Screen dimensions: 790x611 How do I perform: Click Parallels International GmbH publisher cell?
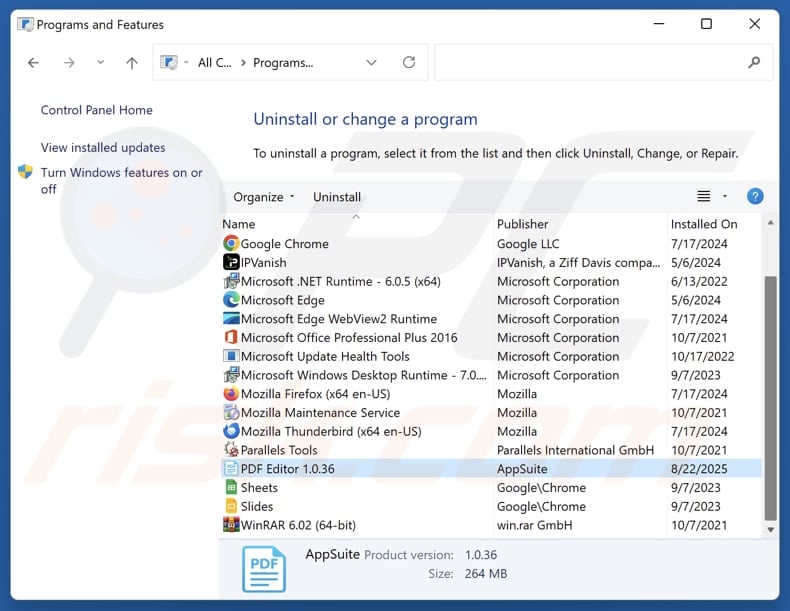pyautogui.click(x=575, y=450)
